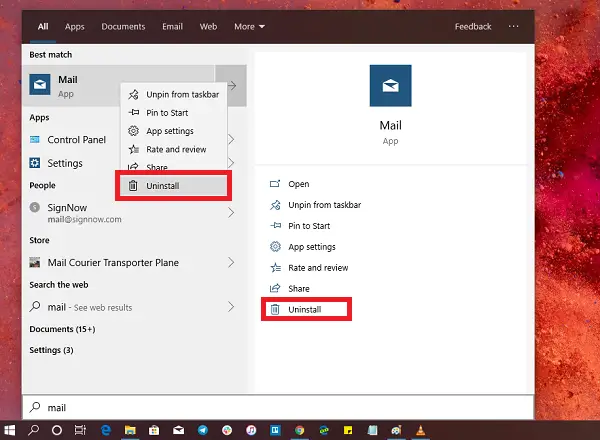Switch to the Documents tab
Screen dimensions: 600x440
tap(123, 26)
